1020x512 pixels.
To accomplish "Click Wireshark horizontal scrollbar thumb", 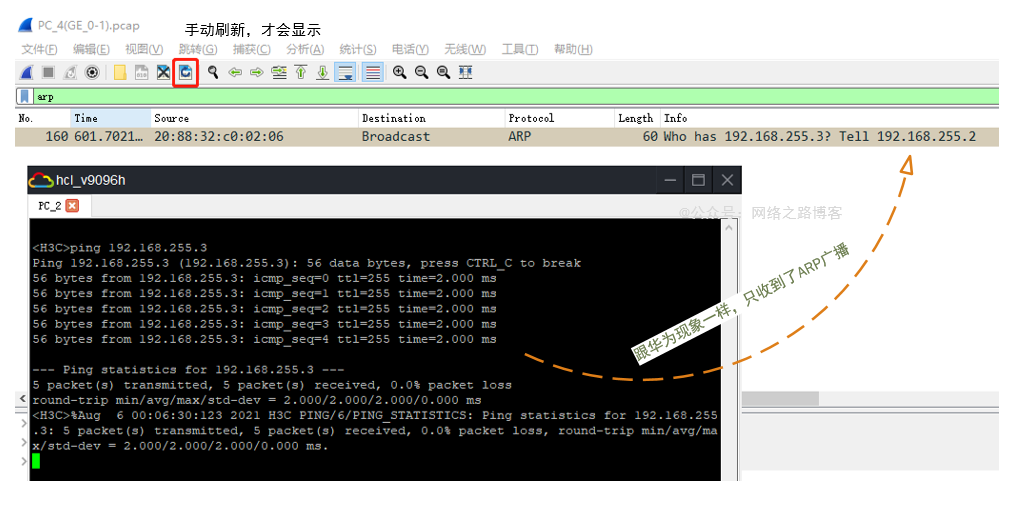I will click(780, 398).
